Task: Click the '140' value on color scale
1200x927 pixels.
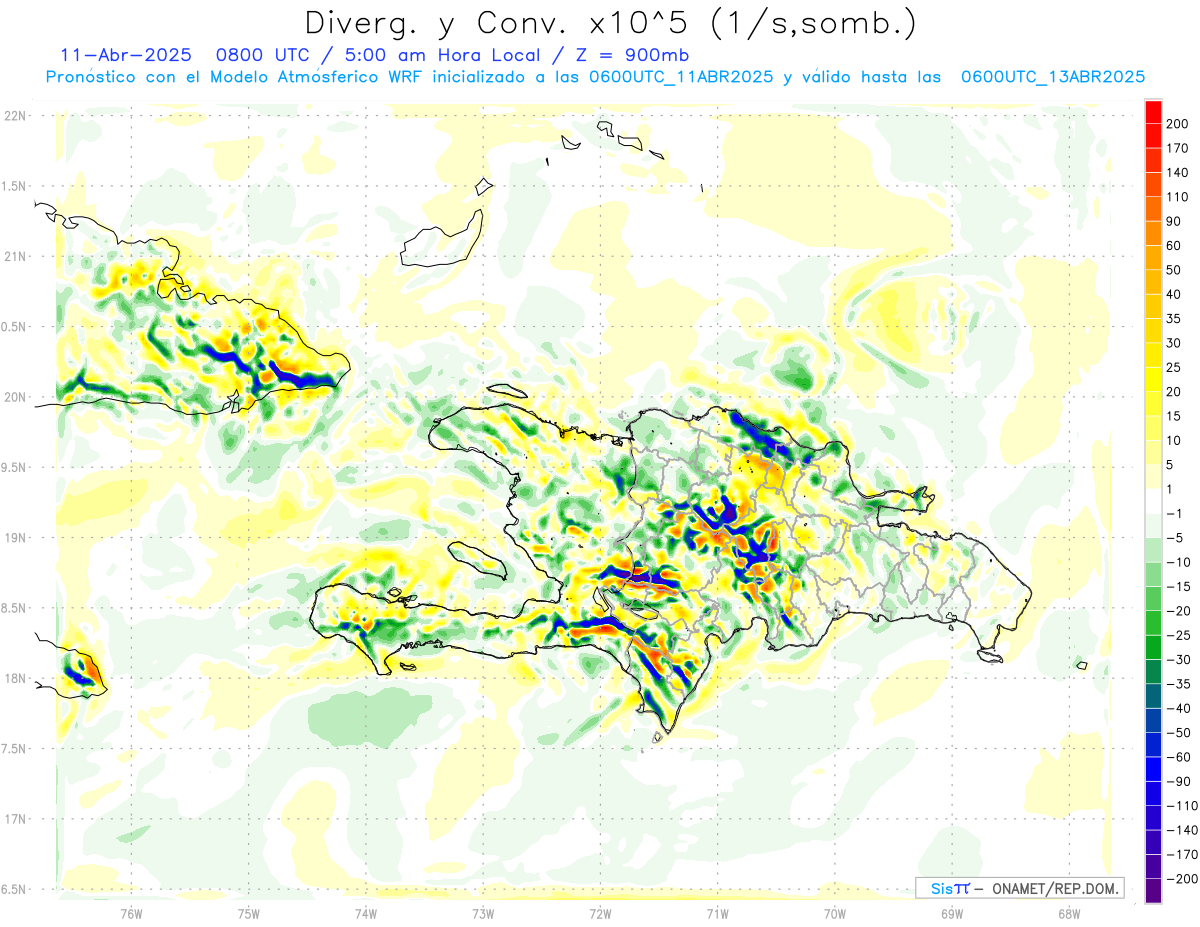Action: click(1177, 173)
